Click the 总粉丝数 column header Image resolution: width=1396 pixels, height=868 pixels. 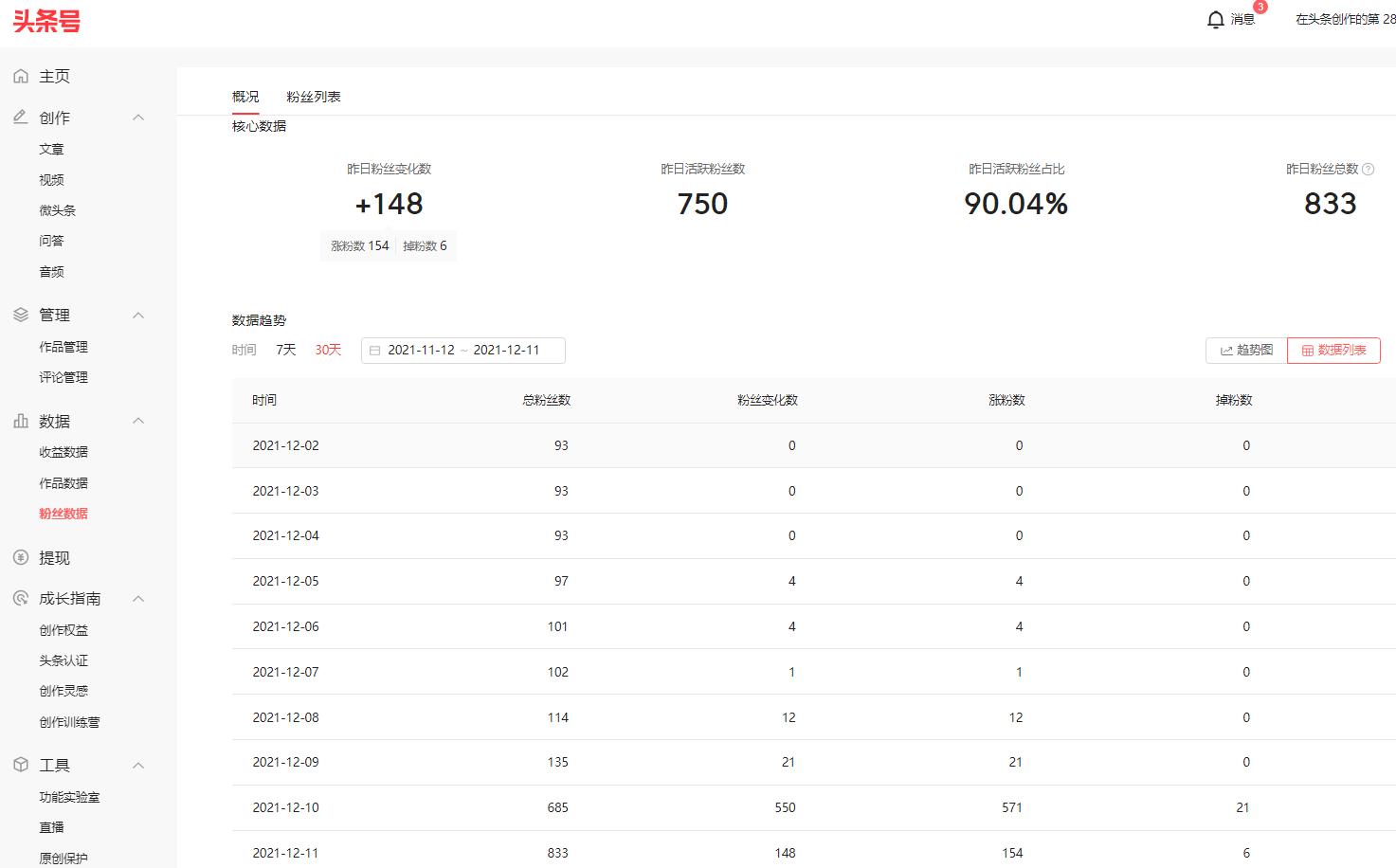coord(546,400)
